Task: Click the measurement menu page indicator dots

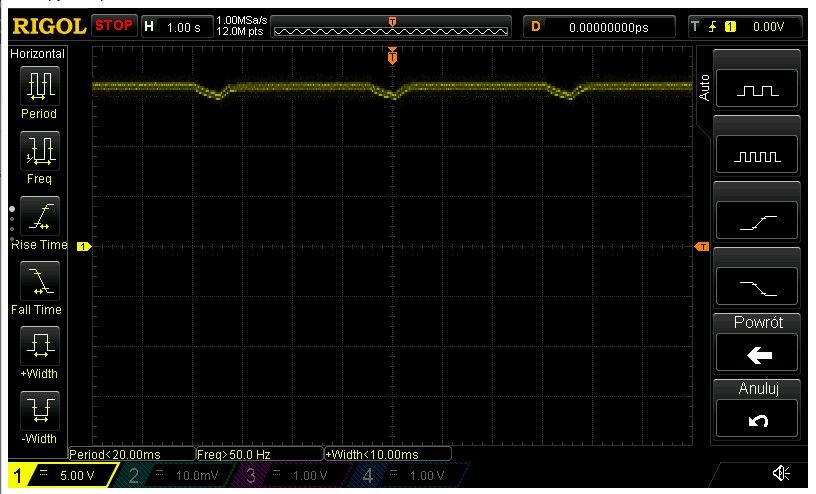Action: tap(12, 224)
